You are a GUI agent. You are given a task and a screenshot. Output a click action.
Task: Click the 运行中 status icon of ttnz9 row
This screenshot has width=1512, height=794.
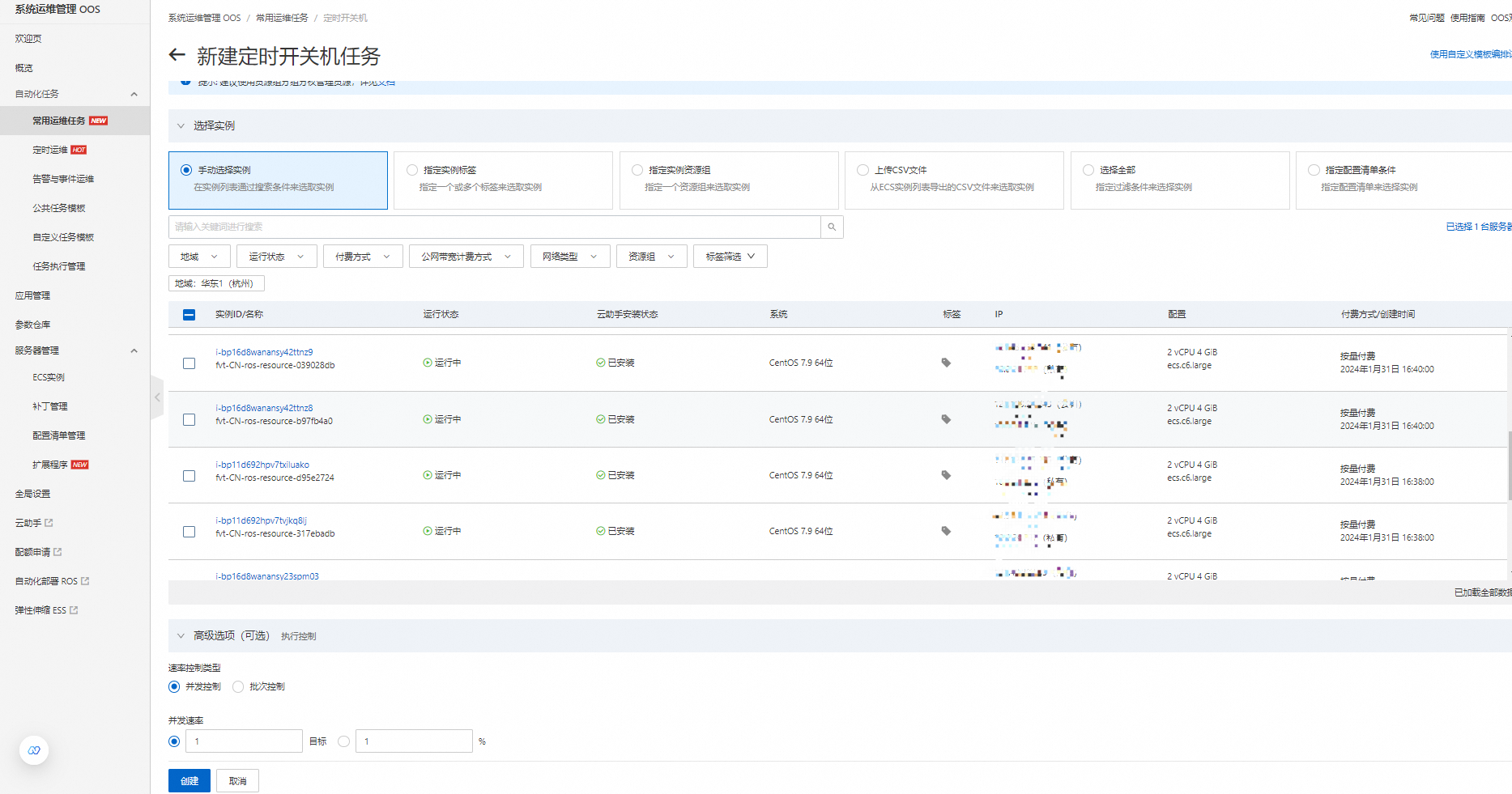pyautogui.click(x=428, y=363)
